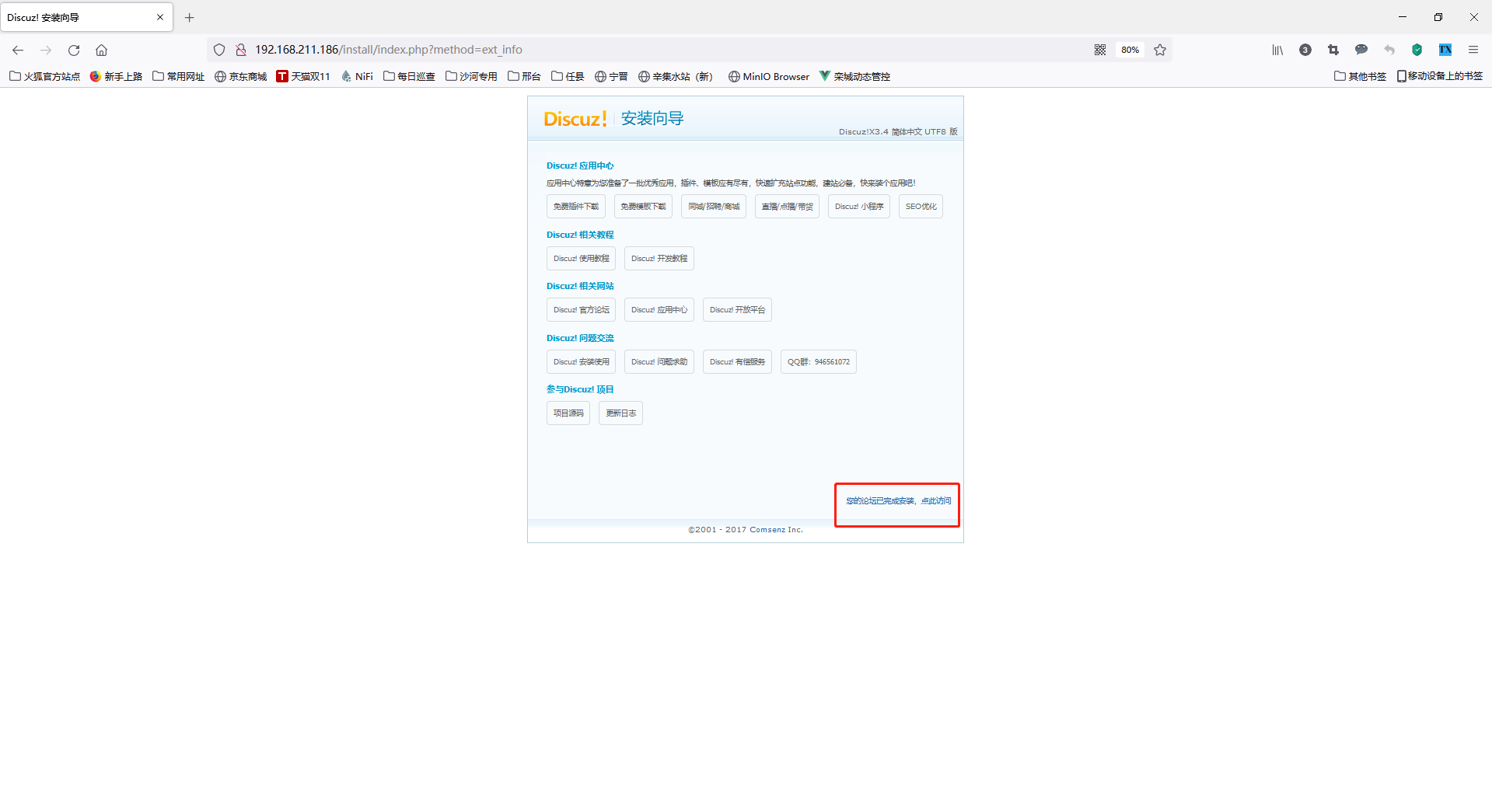Bookmark this page with the star icon

click(x=1160, y=50)
